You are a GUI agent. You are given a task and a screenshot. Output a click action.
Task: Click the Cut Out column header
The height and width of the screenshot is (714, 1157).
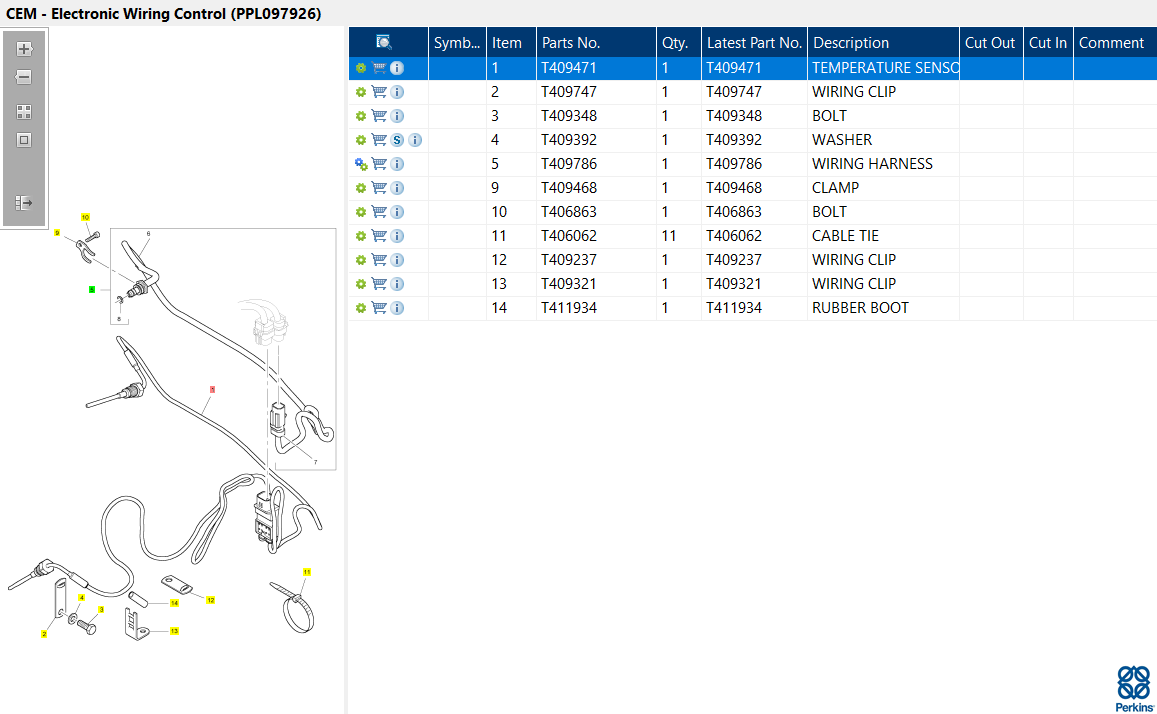[x=991, y=43]
